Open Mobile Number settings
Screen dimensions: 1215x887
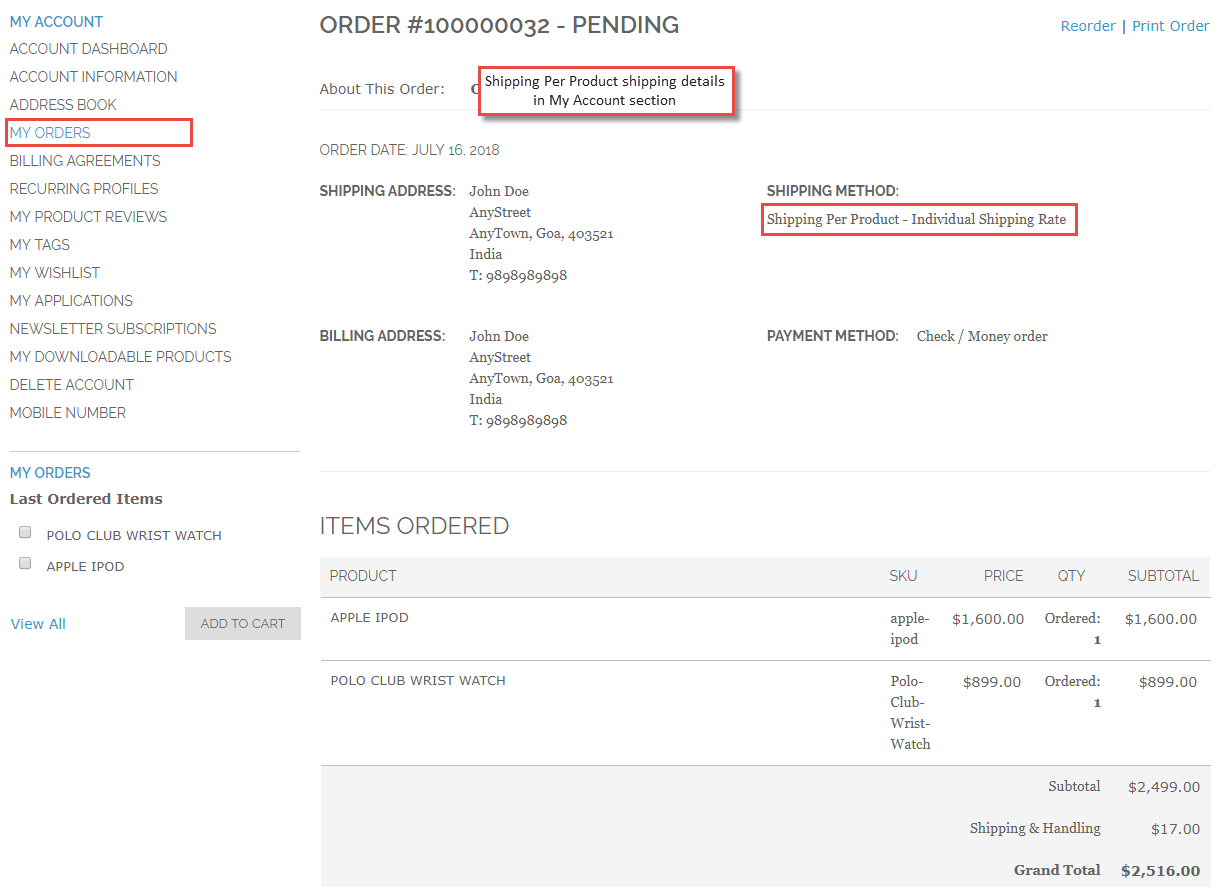68,413
